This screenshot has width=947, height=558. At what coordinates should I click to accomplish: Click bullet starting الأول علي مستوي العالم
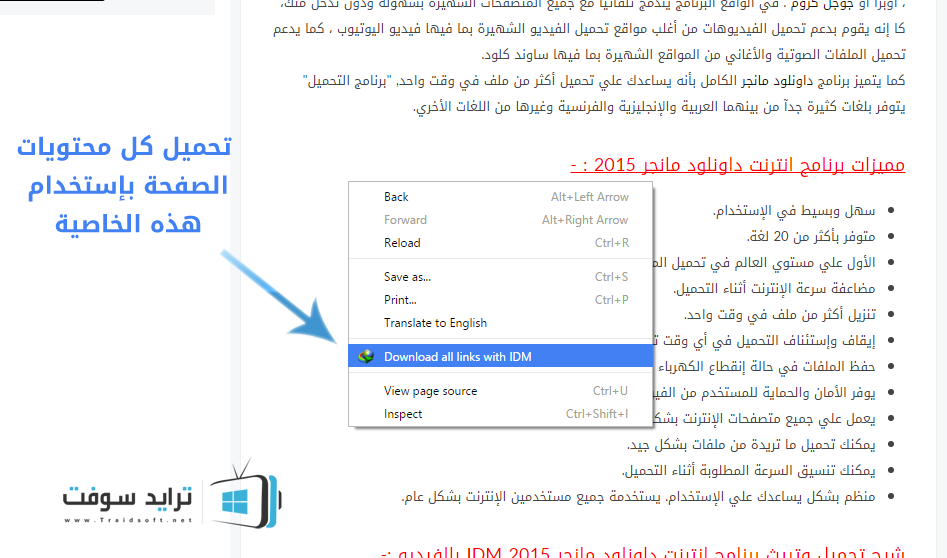[764, 262]
